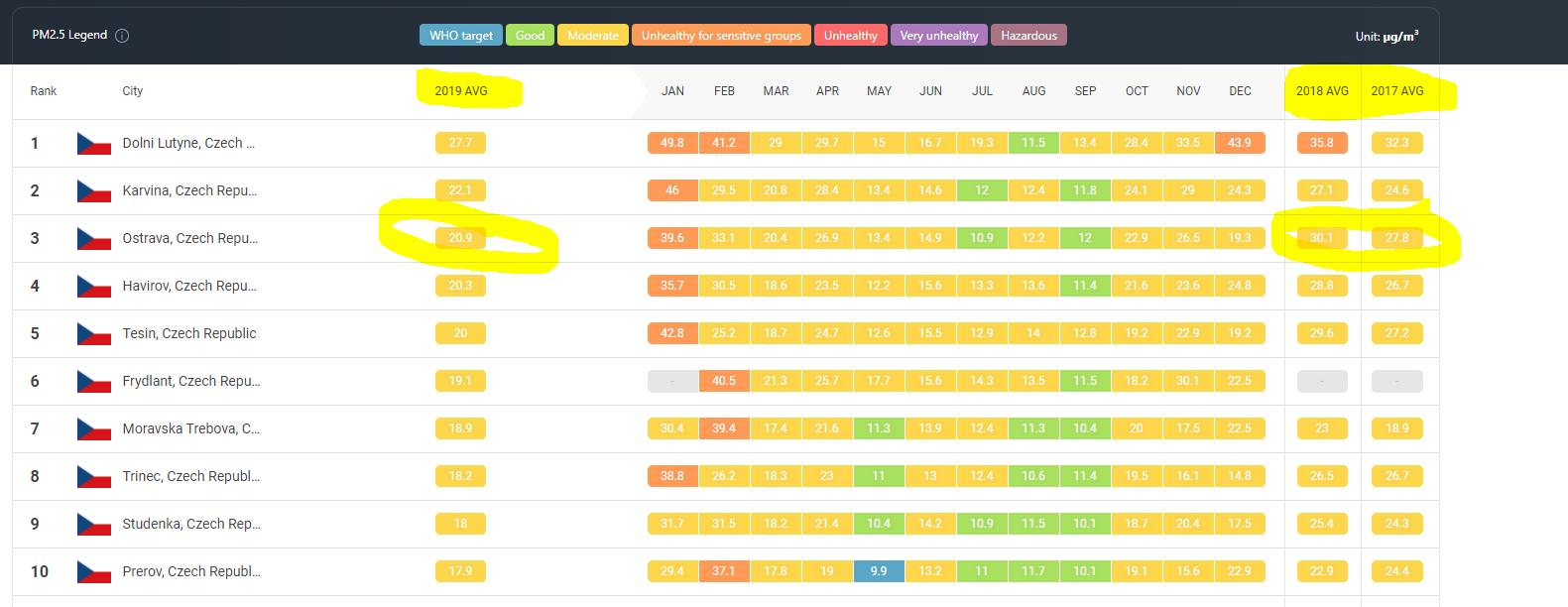Select the Hazardous legend label
This screenshot has width=1568, height=607.
coord(1028,36)
